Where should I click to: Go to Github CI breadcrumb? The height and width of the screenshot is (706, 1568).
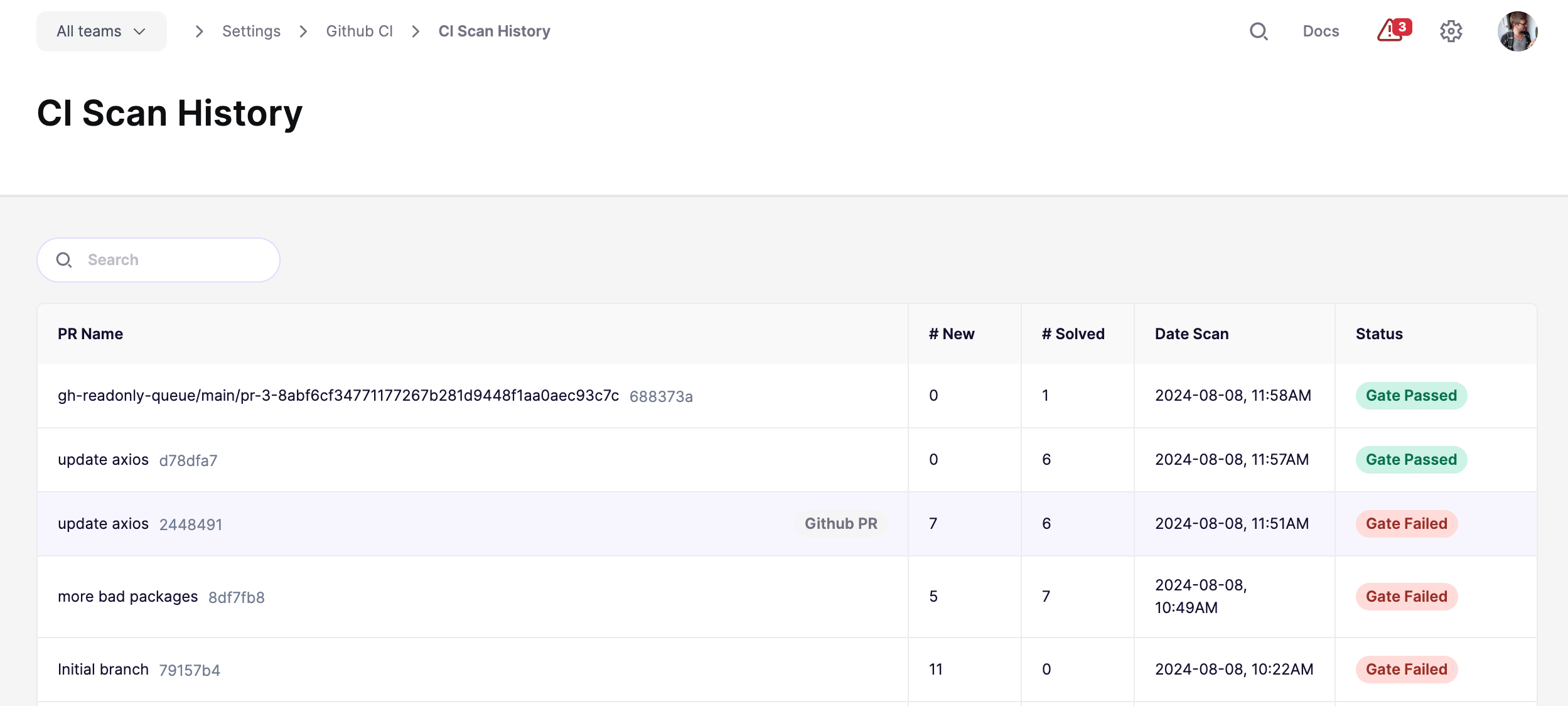[x=359, y=31]
